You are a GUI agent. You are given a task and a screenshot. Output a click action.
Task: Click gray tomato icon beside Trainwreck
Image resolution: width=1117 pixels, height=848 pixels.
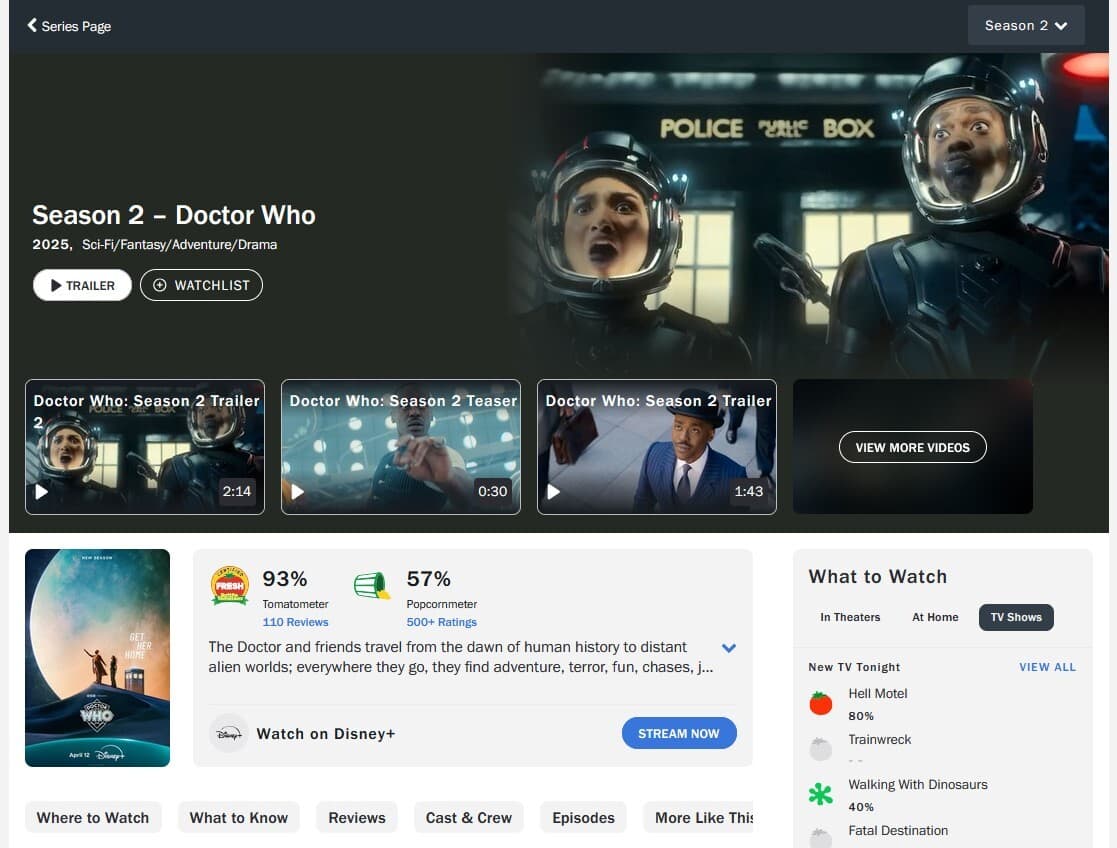point(821,748)
